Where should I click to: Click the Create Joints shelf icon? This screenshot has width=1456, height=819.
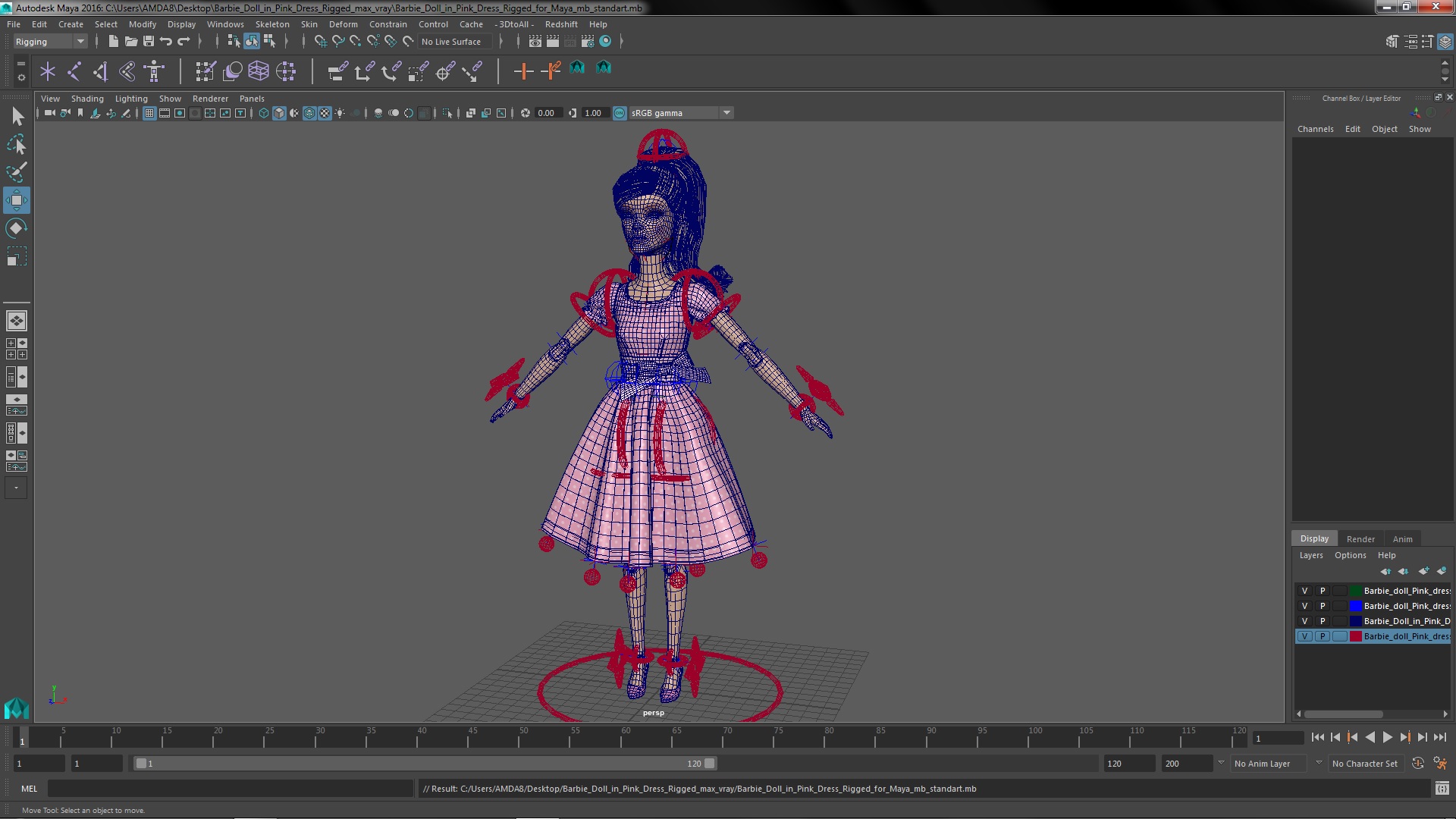[x=74, y=71]
